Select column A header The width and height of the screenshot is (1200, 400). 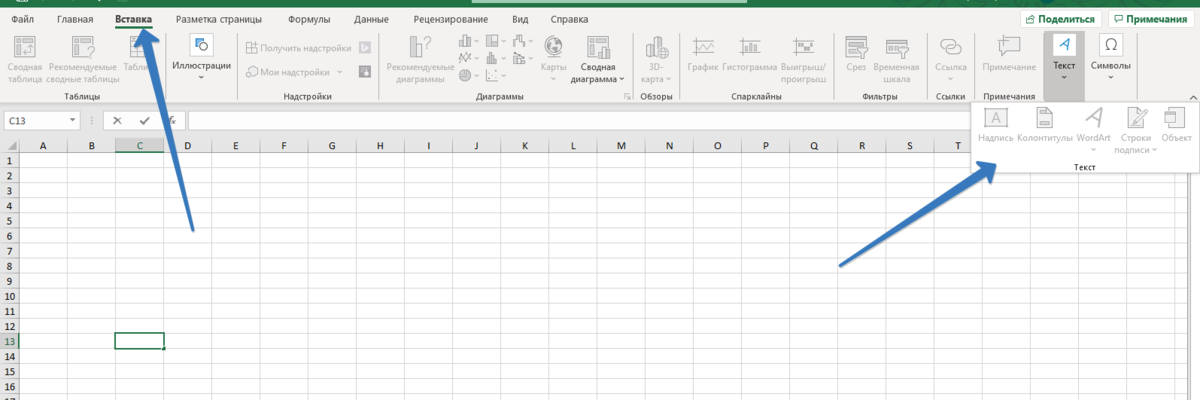coord(43,146)
